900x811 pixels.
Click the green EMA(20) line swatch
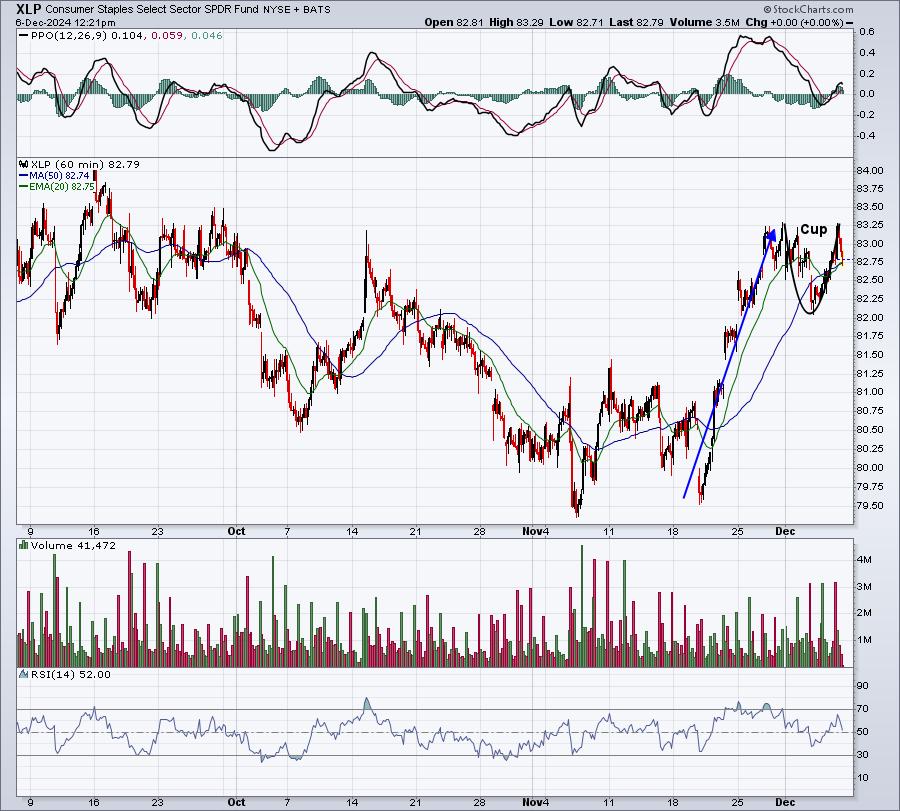click(24, 187)
